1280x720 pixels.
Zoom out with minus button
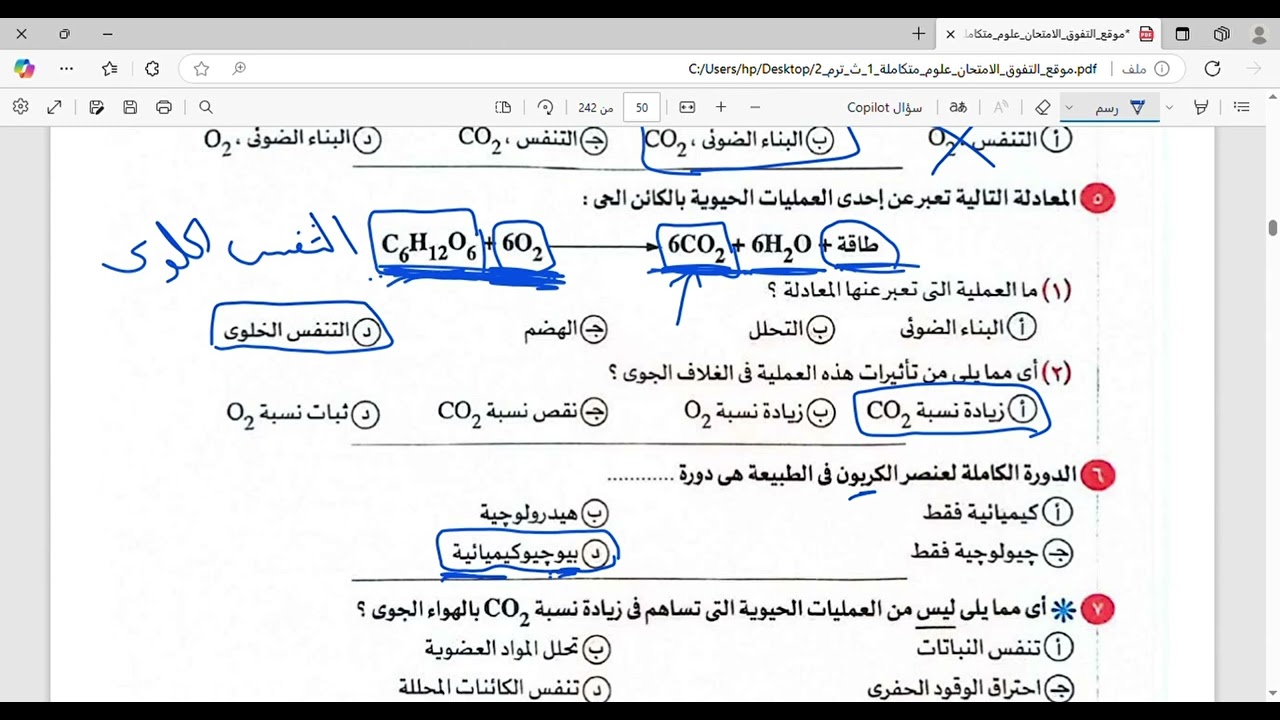coord(755,107)
